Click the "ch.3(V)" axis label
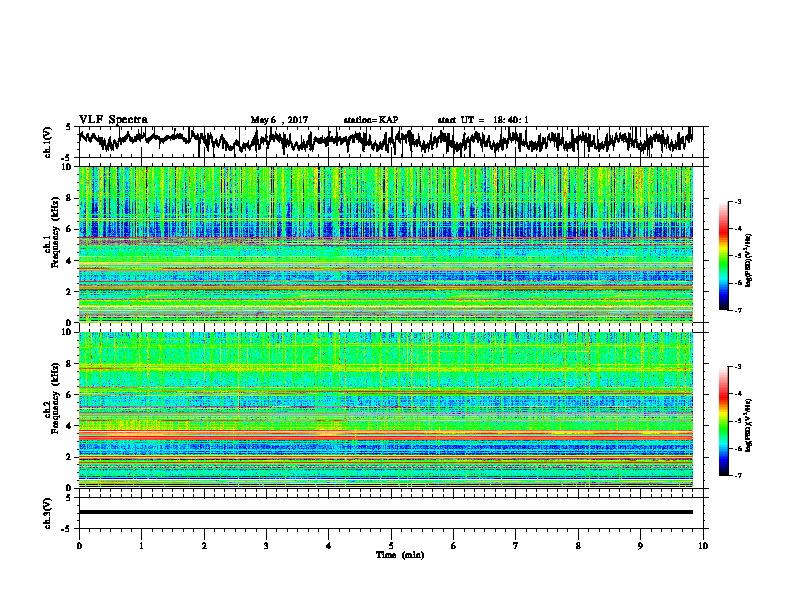Image resolution: width=792 pixels, height=612 pixels. pyautogui.click(x=48, y=513)
